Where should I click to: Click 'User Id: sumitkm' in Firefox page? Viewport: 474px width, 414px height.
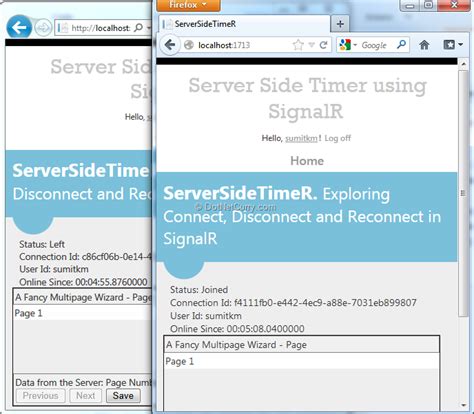click(206, 316)
